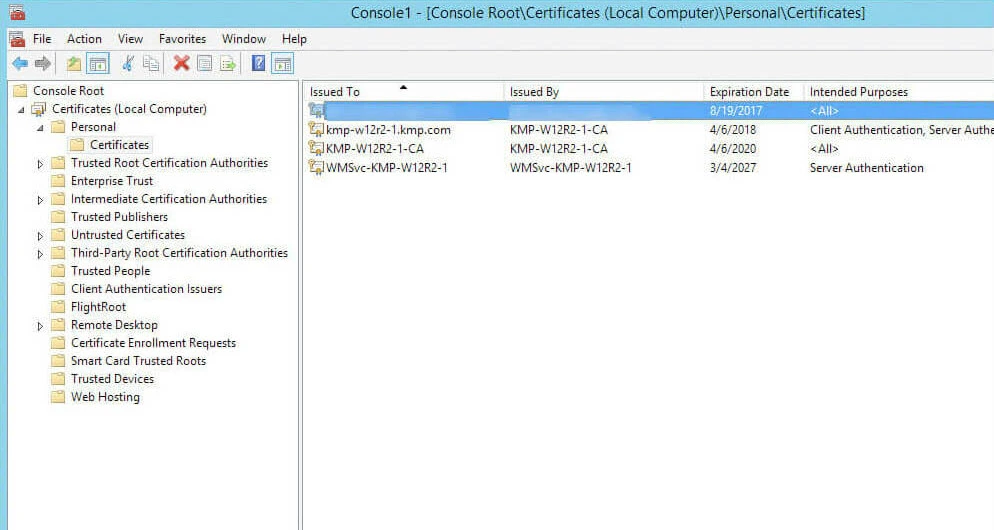Select the WMSvc-KMP-W12R2-1 name in Issued To

(387, 168)
